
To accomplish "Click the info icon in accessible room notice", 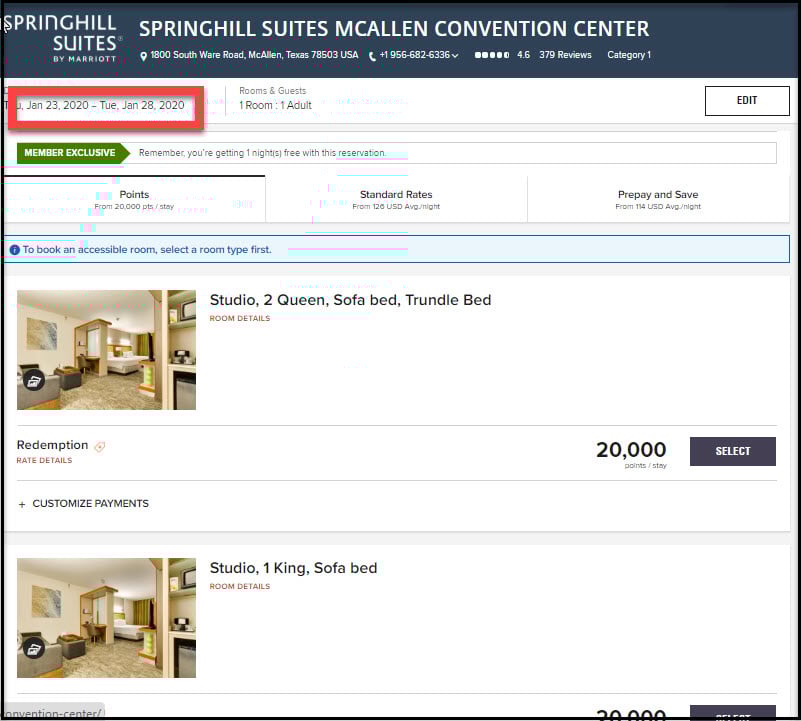I will (x=15, y=250).
